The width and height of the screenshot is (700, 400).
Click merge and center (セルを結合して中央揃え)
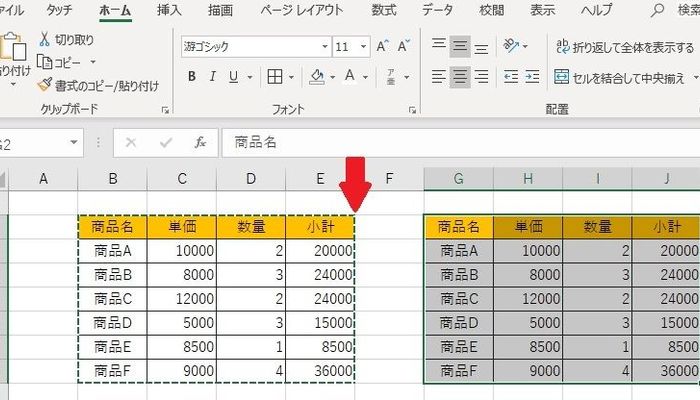[620, 76]
